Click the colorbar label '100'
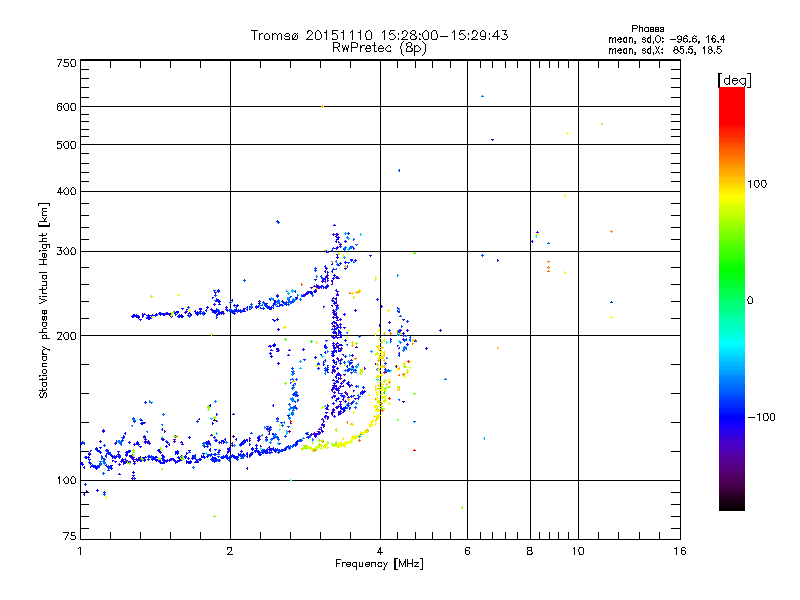This screenshot has height=600, width=800. [757, 184]
